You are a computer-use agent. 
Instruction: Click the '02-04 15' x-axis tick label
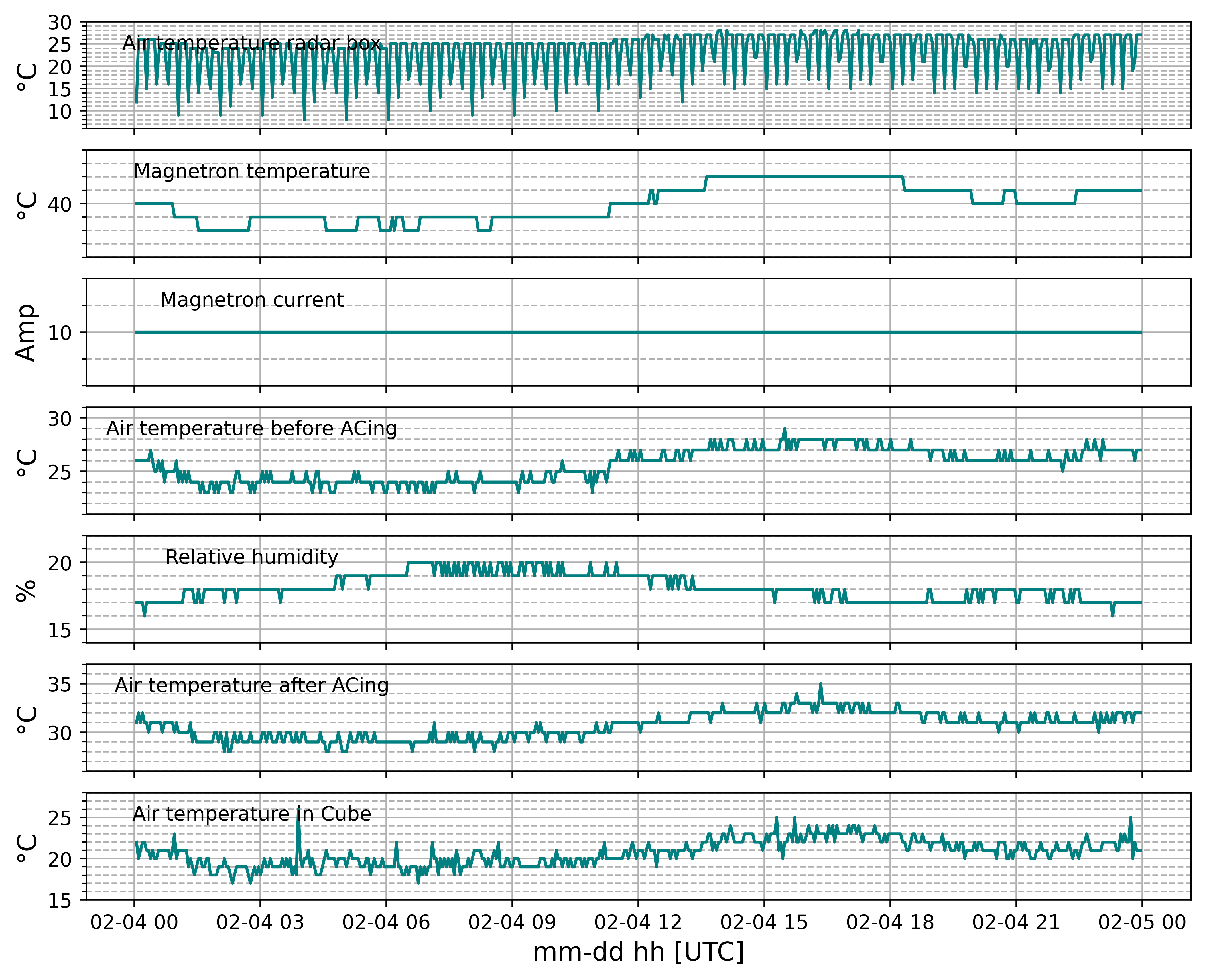pyautogui.click(x=764, y=922)
